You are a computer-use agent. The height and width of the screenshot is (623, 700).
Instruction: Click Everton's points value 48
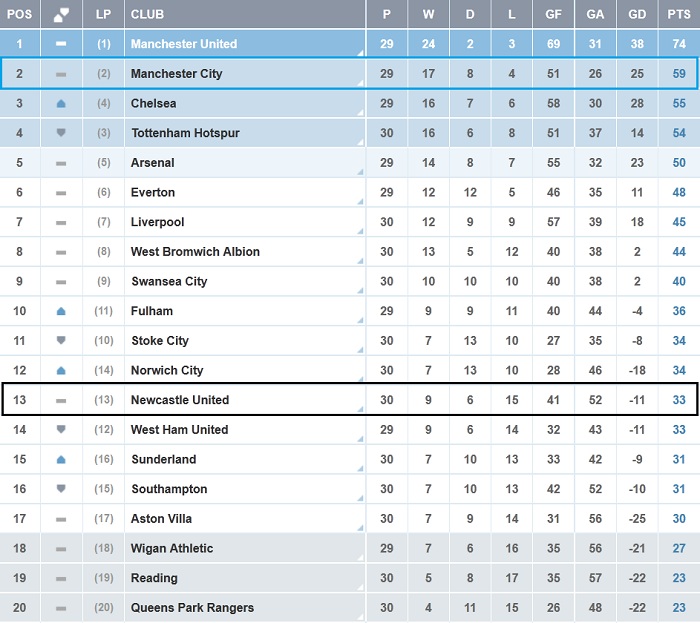coord(679,192)
